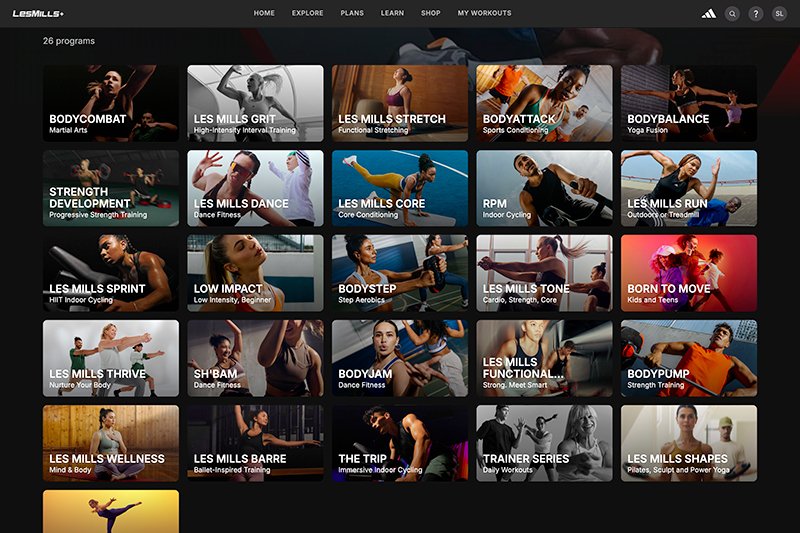Open the yellow partially visible program card
The width and height of the screenshot is (800, 533).
click(x=111, y=512)
